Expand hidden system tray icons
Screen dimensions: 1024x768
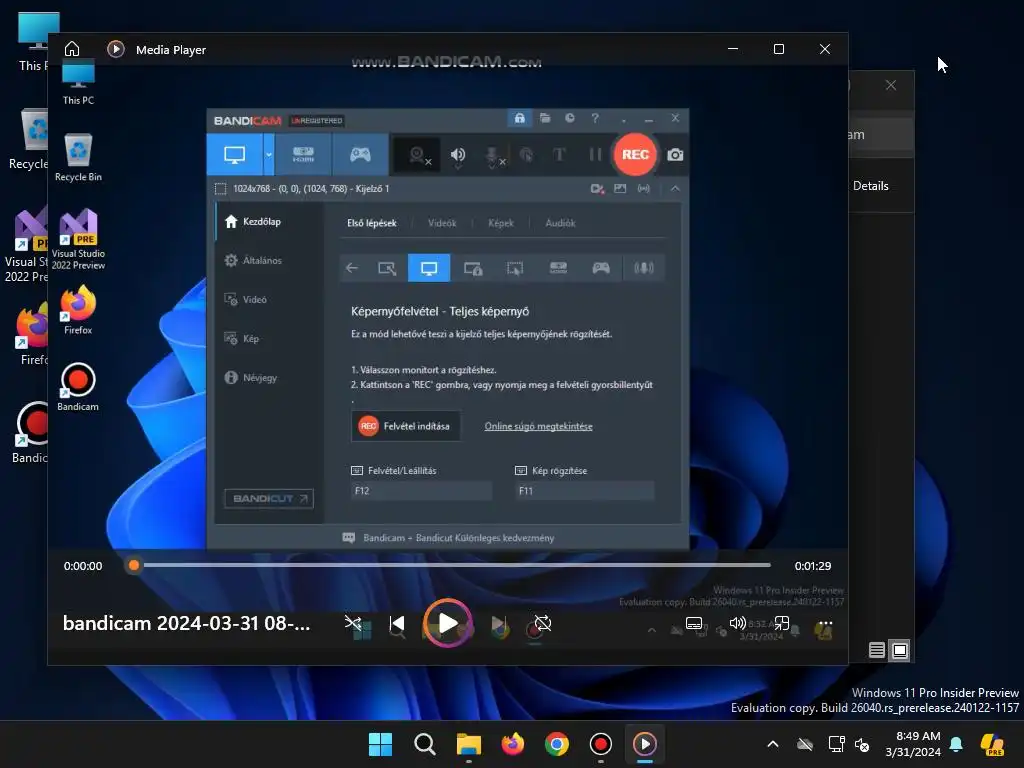773,744
